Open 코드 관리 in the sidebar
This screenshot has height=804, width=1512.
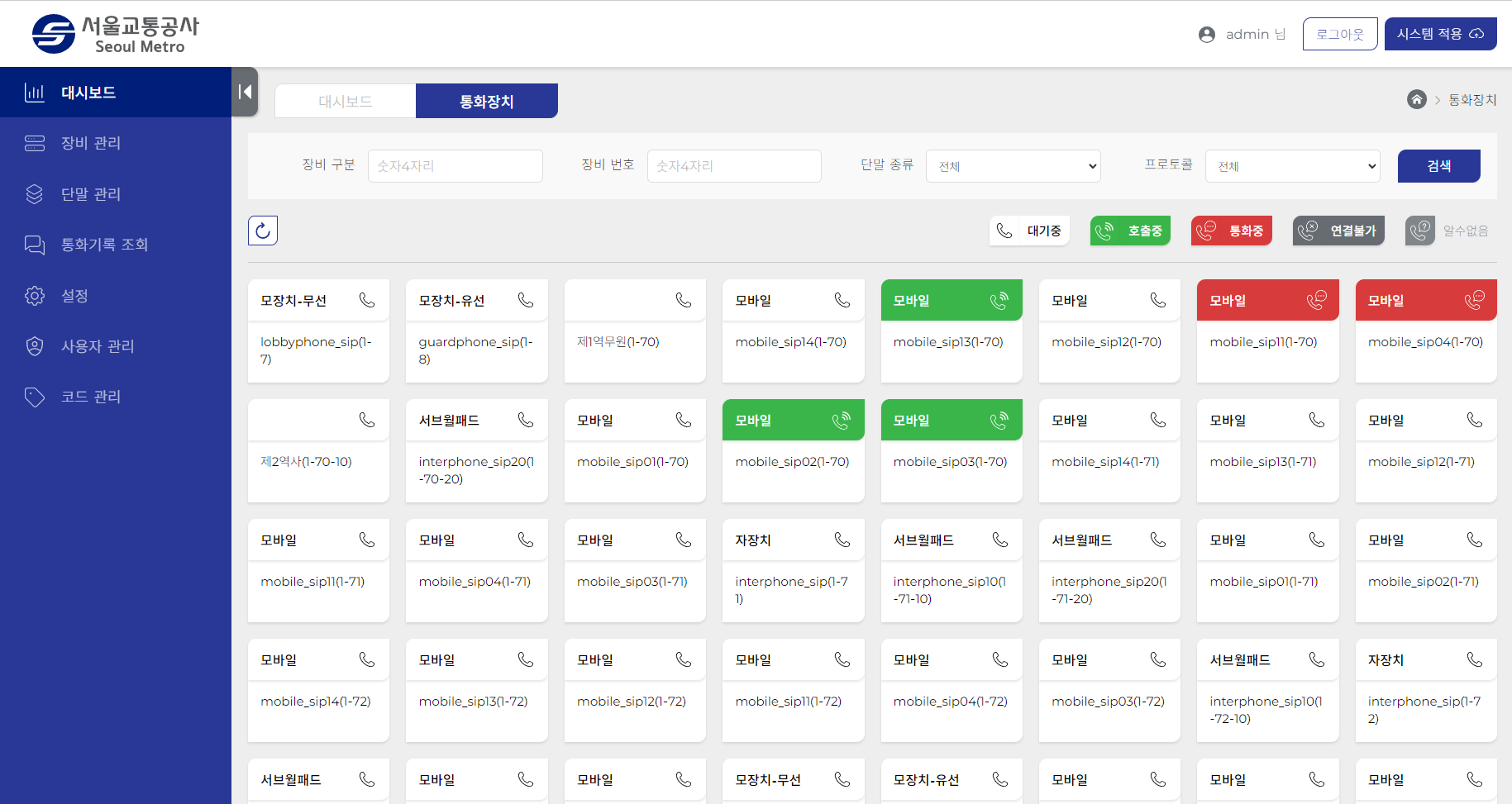tap(116, 397)
